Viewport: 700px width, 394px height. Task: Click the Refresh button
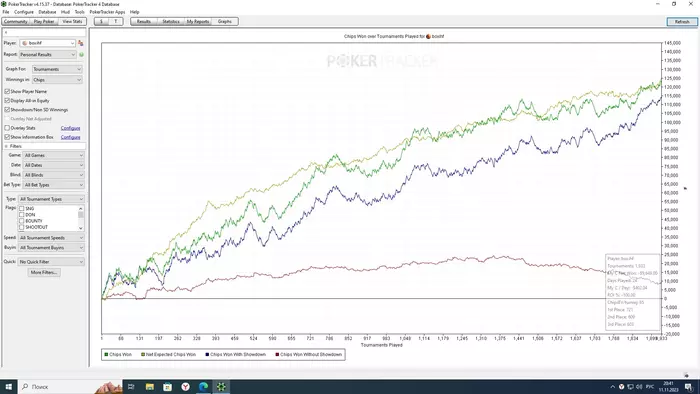682,21
